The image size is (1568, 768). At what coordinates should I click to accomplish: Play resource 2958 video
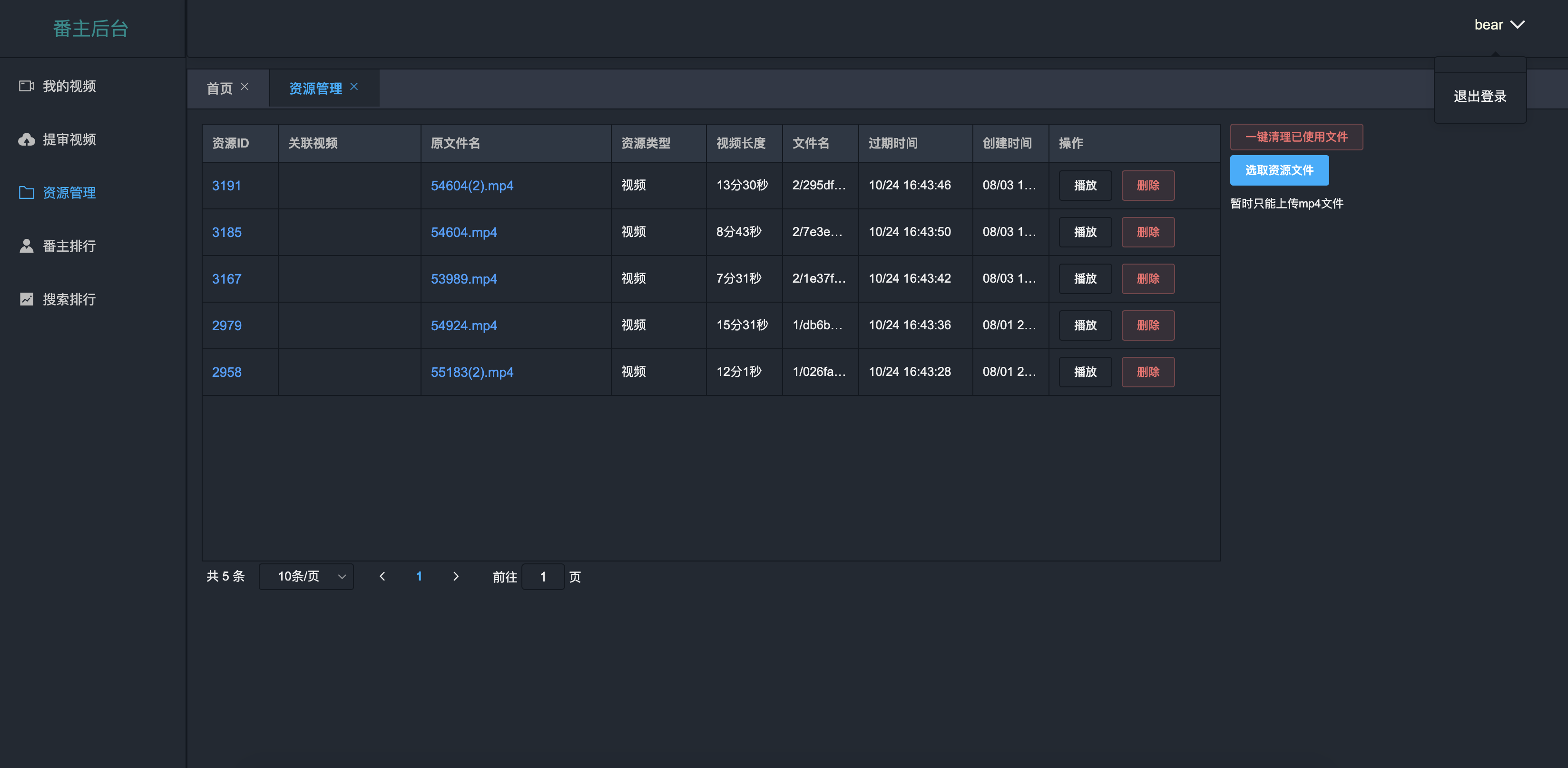coord(1085,372)
